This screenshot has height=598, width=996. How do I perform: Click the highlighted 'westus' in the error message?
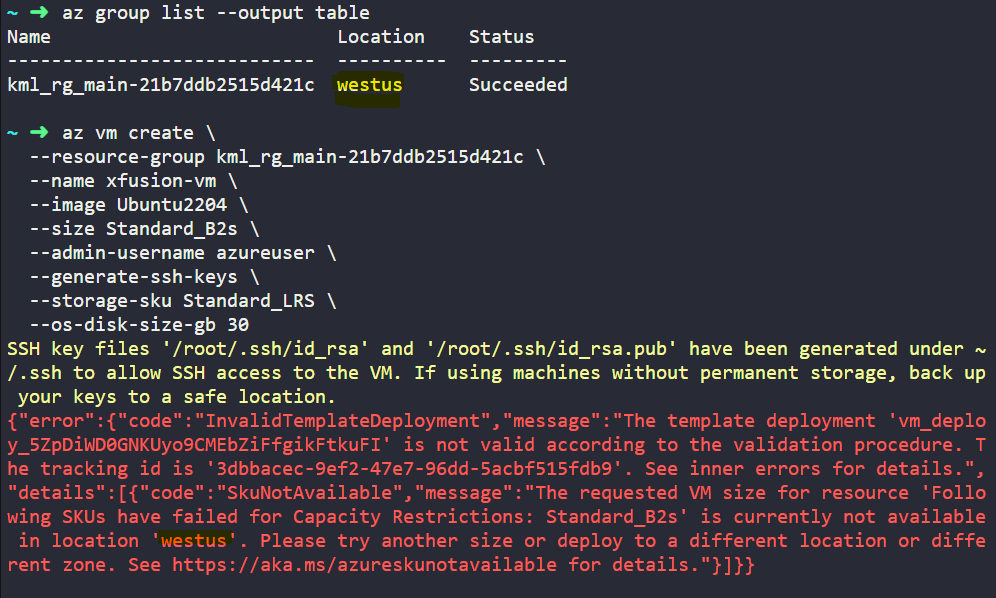point(194,540)
